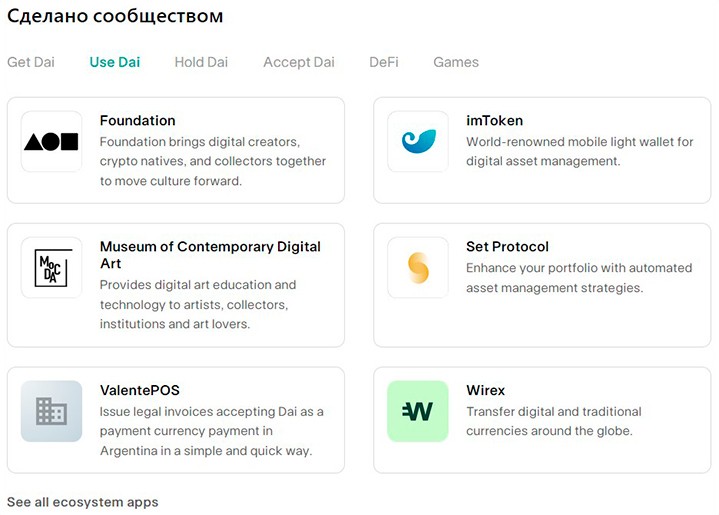Image resolution: width=719 pixels, height=515 pixels.
Task: Click See all ecosystem apps link
Action: click(x=83, y=501)
